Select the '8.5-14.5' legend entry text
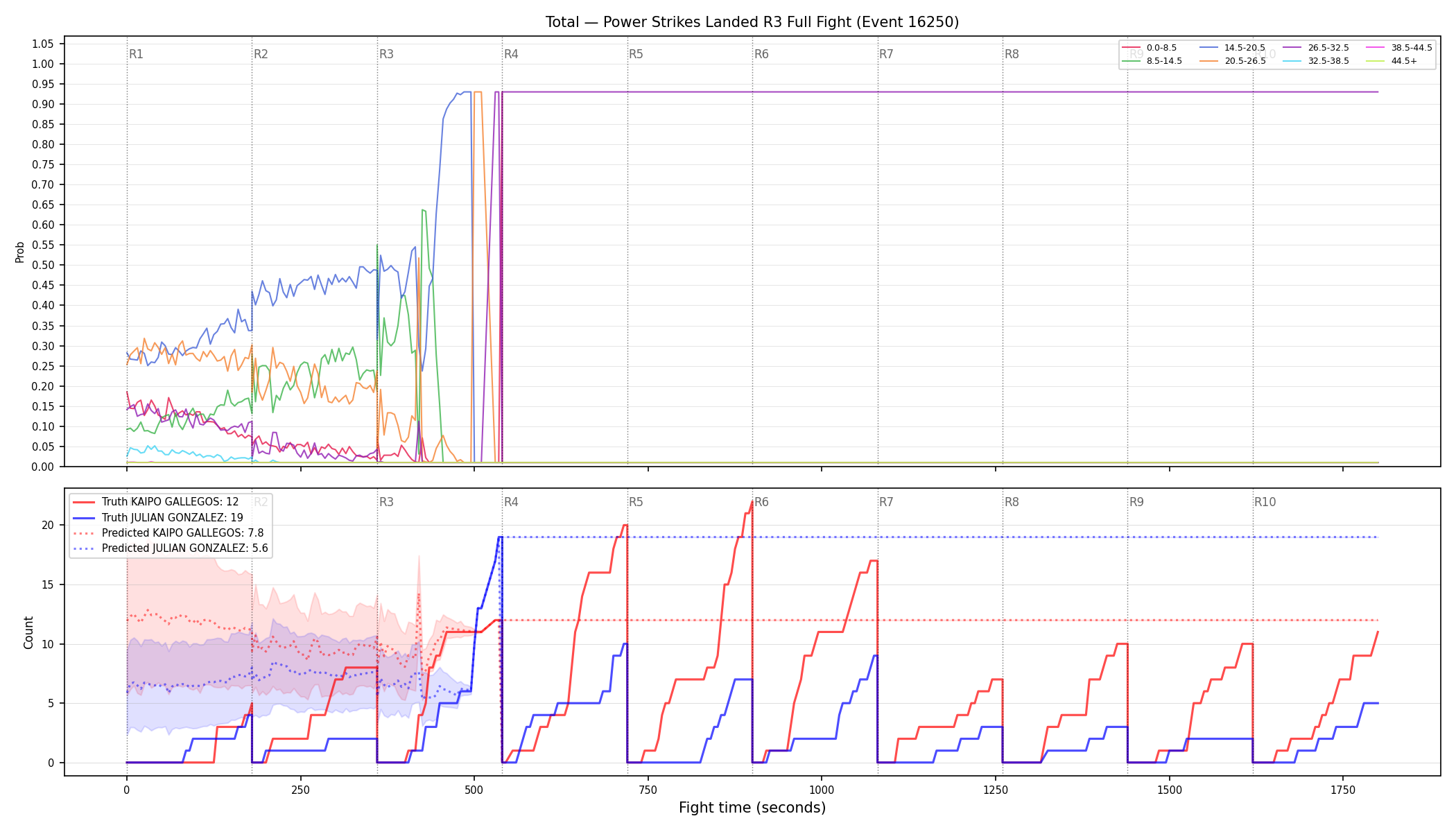Screen dimensions: 1456x832 (1164, 61)
